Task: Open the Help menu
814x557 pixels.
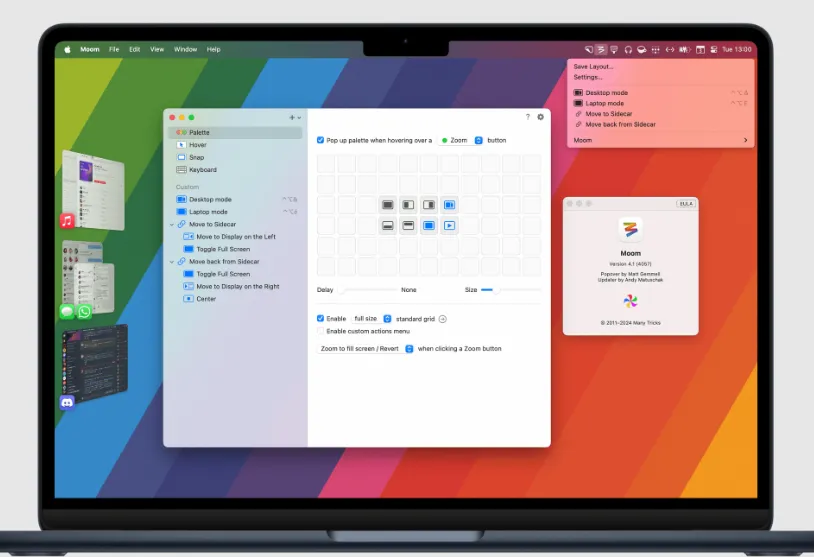Action: click(213, 49)
